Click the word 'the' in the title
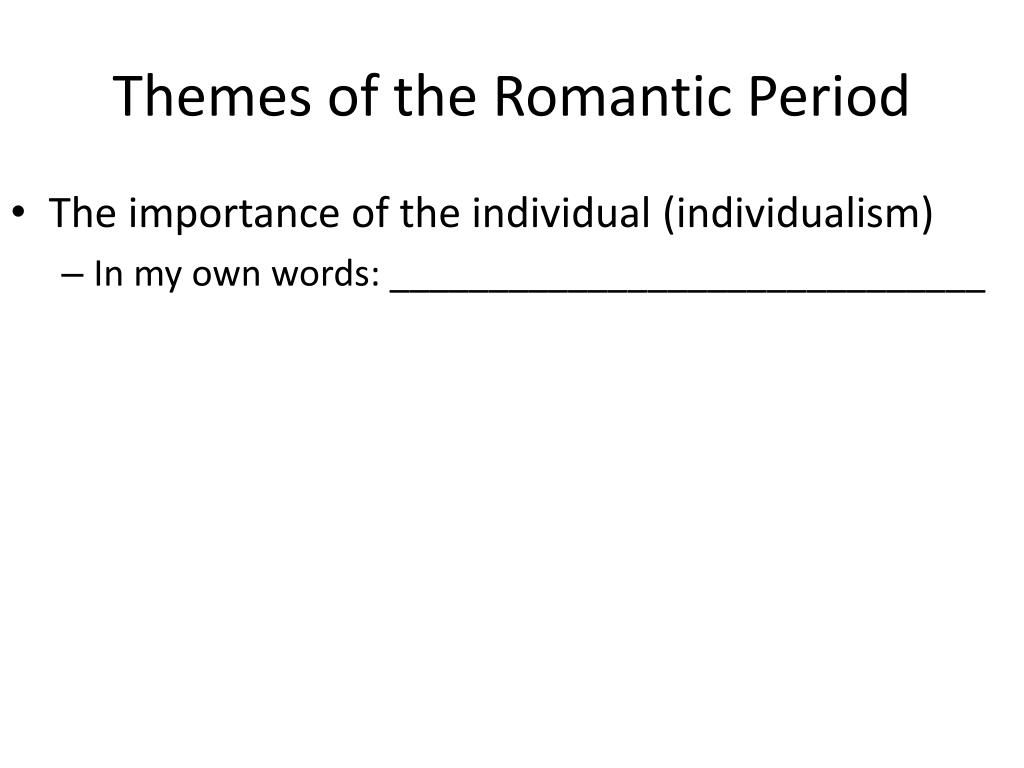Screen dimensions: 1024x768 coord(434,96)
